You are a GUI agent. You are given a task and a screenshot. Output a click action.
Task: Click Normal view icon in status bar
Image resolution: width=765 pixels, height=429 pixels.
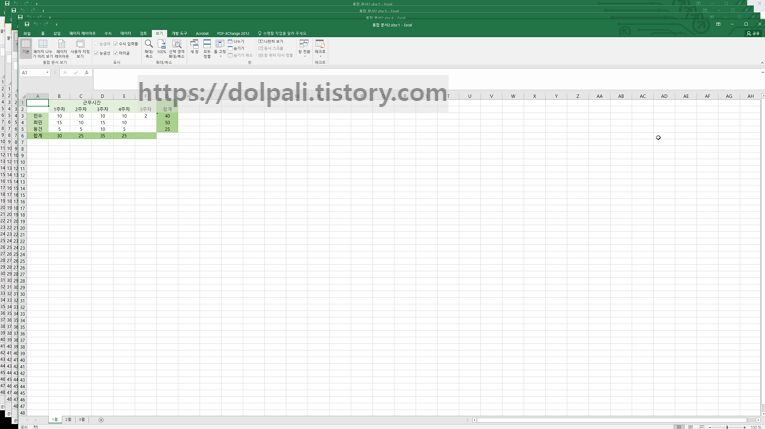[679, 427]
